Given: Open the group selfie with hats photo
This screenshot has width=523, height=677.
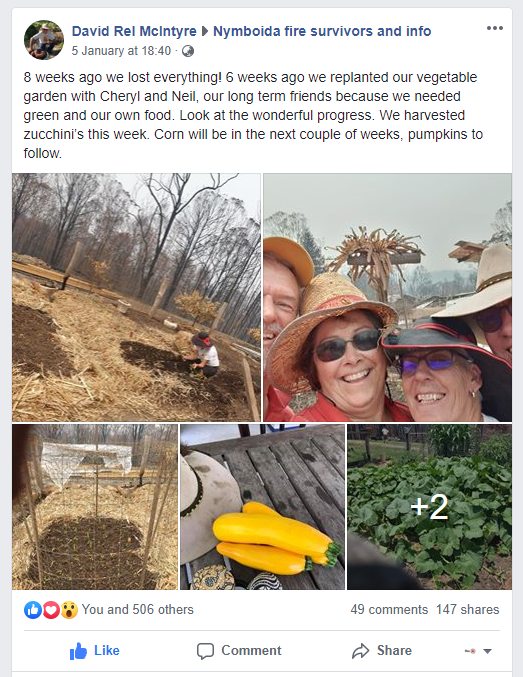Looking at the screenshot, I should [x=387, y=297].
